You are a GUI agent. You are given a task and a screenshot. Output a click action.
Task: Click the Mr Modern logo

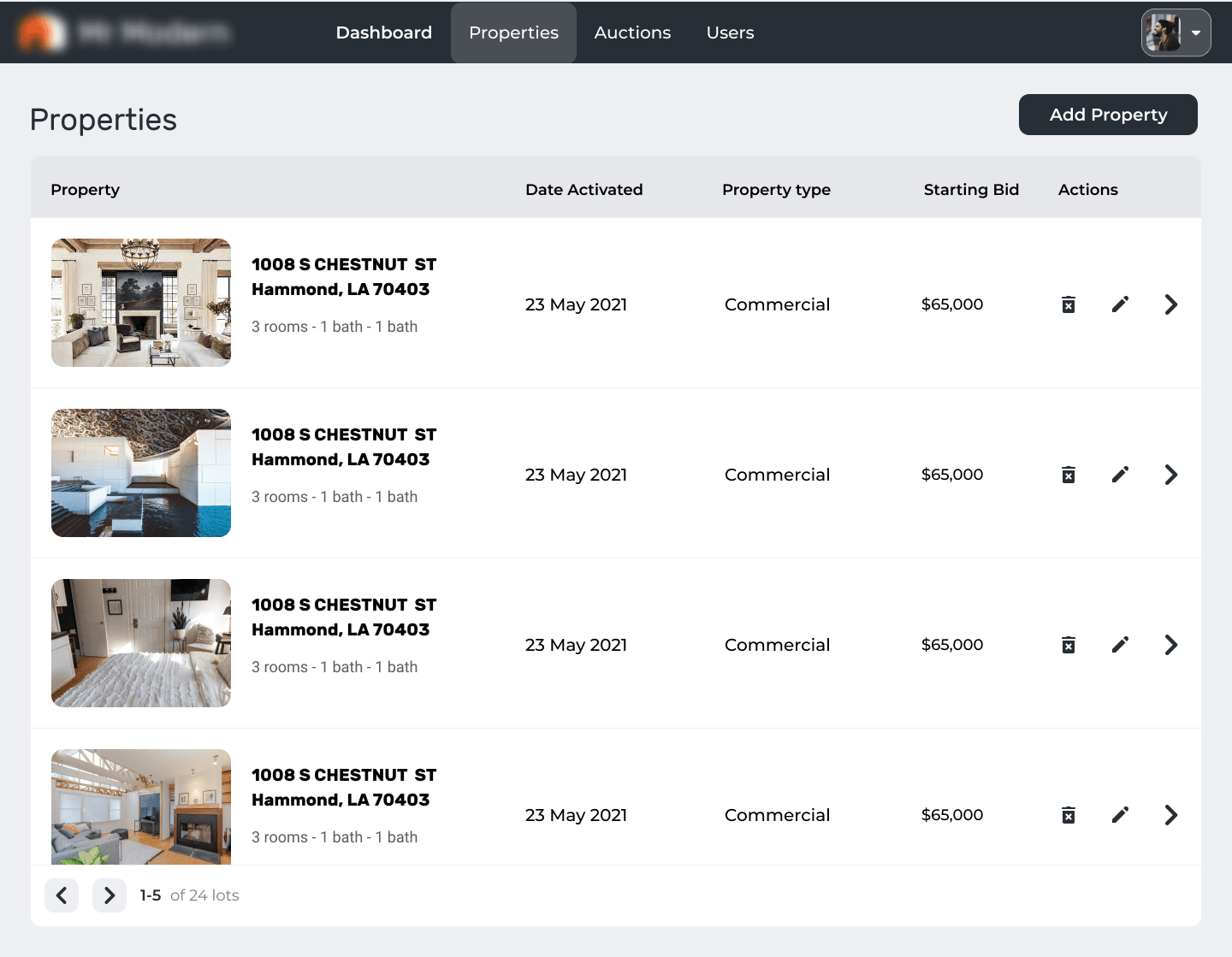click(124, 32)
